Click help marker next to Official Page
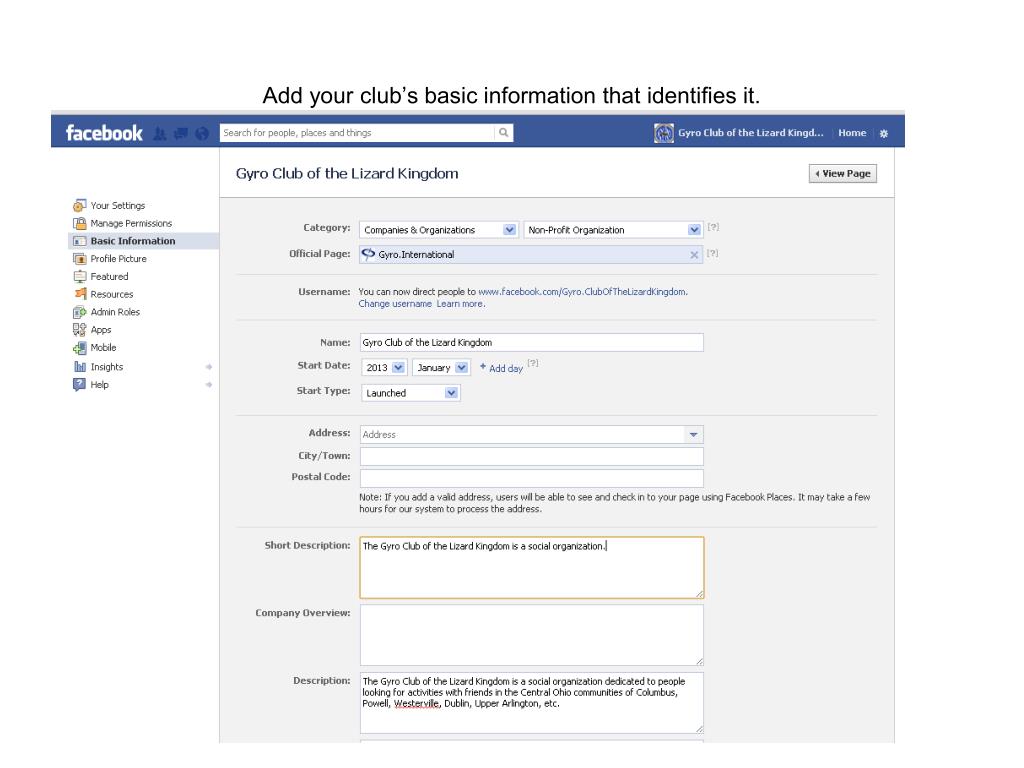Viewport: 1024px width, 768px height. coord(712,253)
